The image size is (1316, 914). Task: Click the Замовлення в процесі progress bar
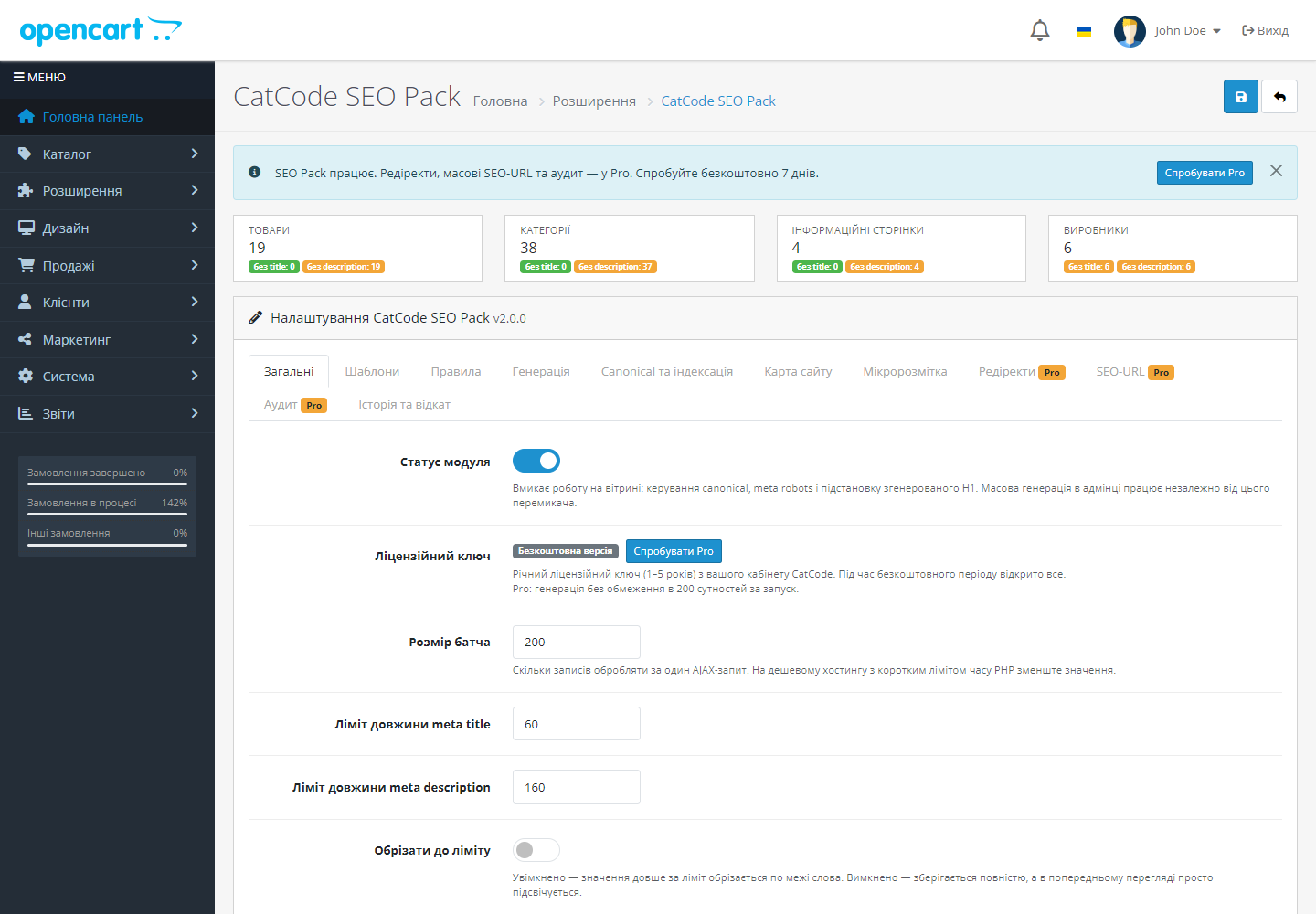click(x=107, y=514)
